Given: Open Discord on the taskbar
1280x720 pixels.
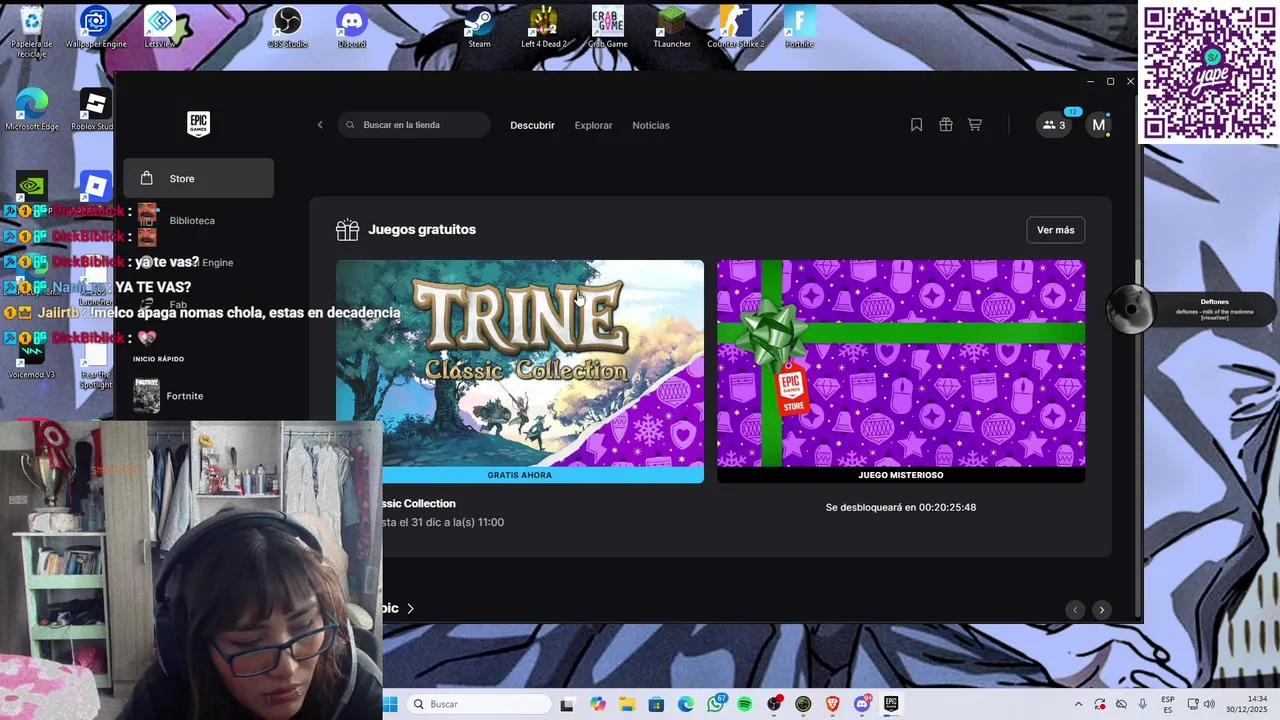Looking at the screenshot, I should coord(862,704).
